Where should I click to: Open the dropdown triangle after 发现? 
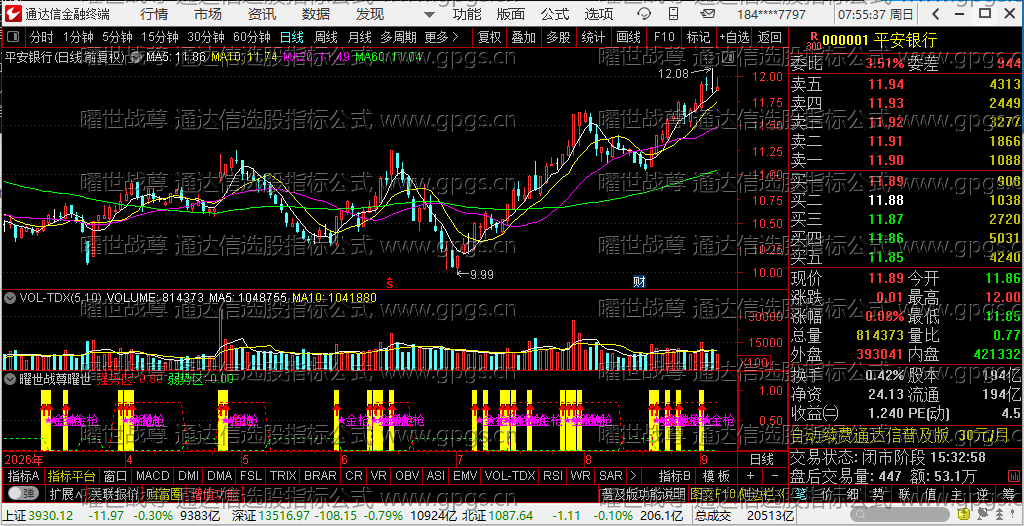tap(429, 14)
